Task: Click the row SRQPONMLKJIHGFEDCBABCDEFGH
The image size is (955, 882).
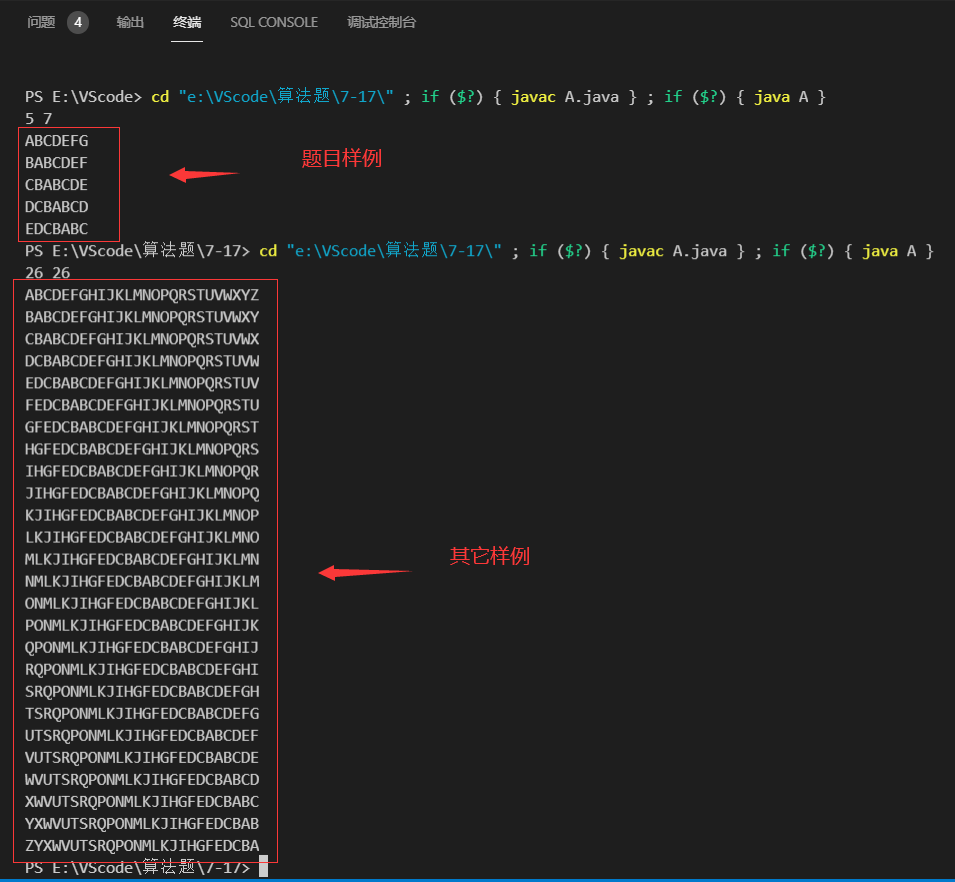Action: [x=142, y=691]
